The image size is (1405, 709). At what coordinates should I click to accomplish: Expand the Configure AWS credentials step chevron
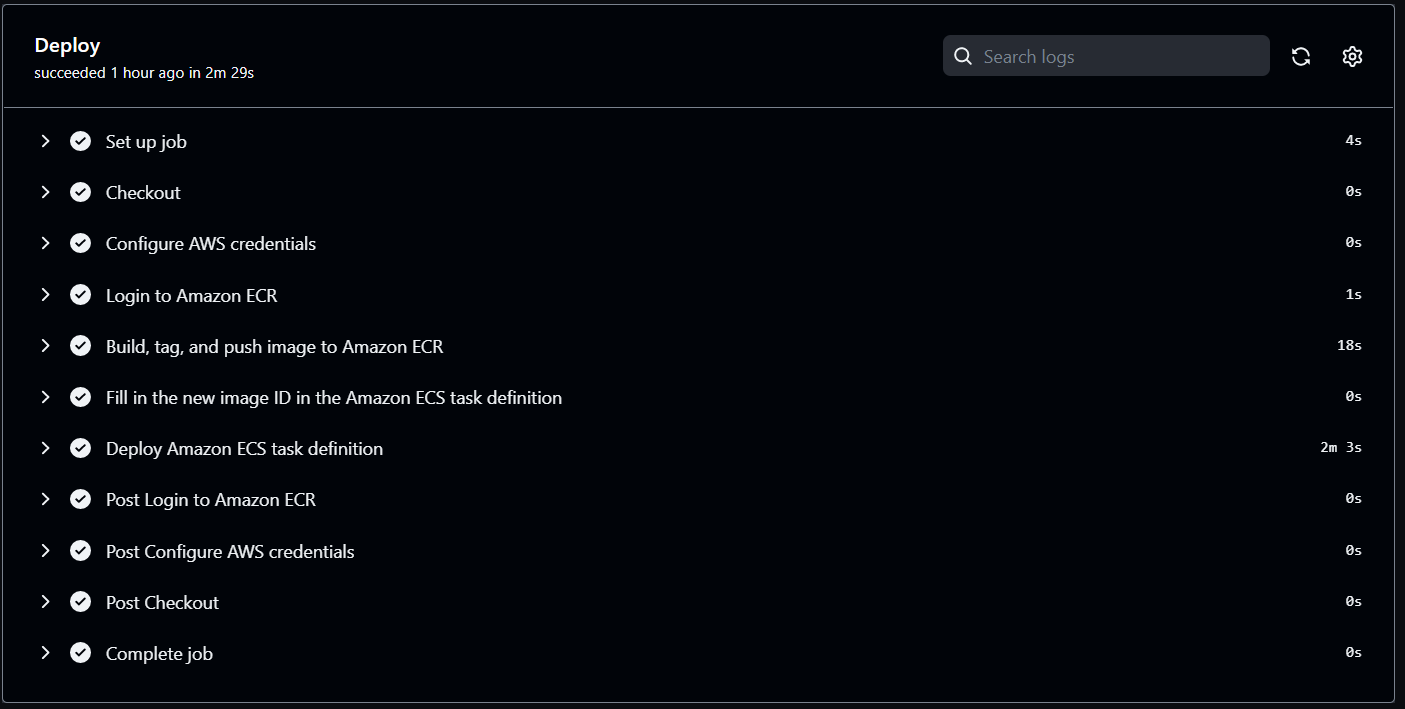(45, 243)
